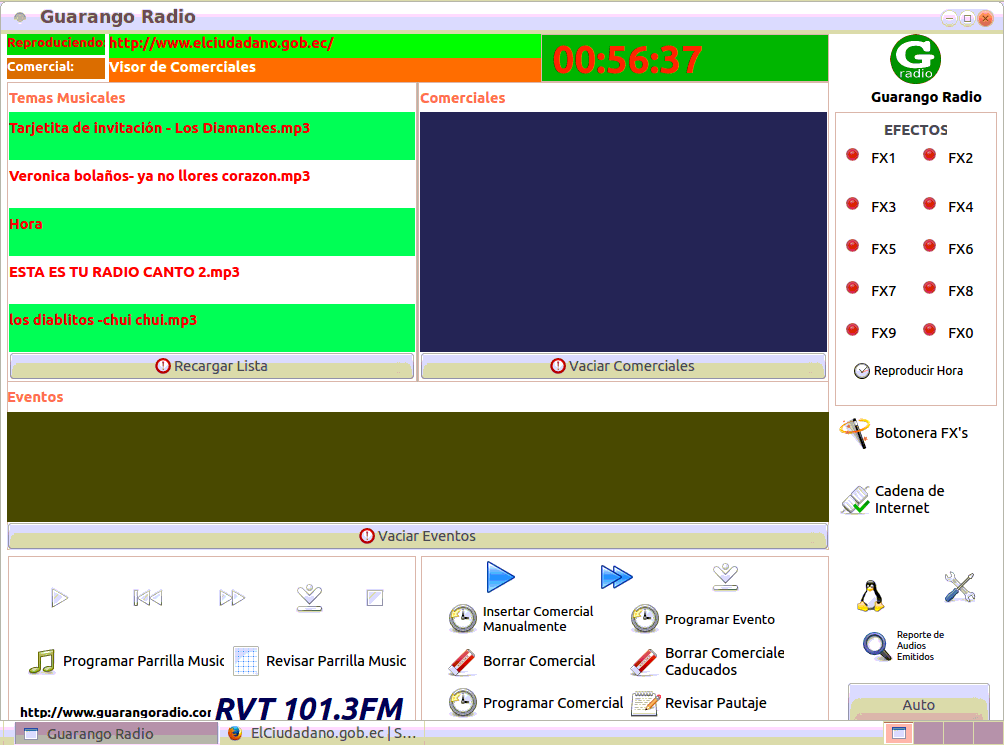Image resolution: width=1004 pixels, height=745 pixels.
Task: Trigger the FX1 sound effect
Action: tap(871, 157)
